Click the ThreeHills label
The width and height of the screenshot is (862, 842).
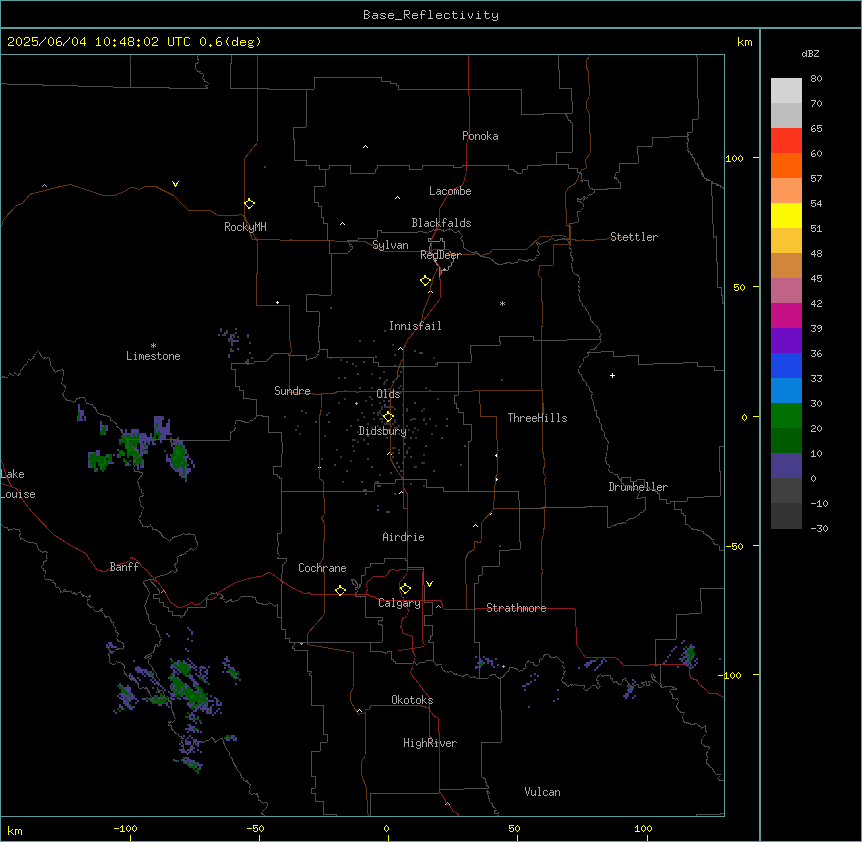coord(537,418)
